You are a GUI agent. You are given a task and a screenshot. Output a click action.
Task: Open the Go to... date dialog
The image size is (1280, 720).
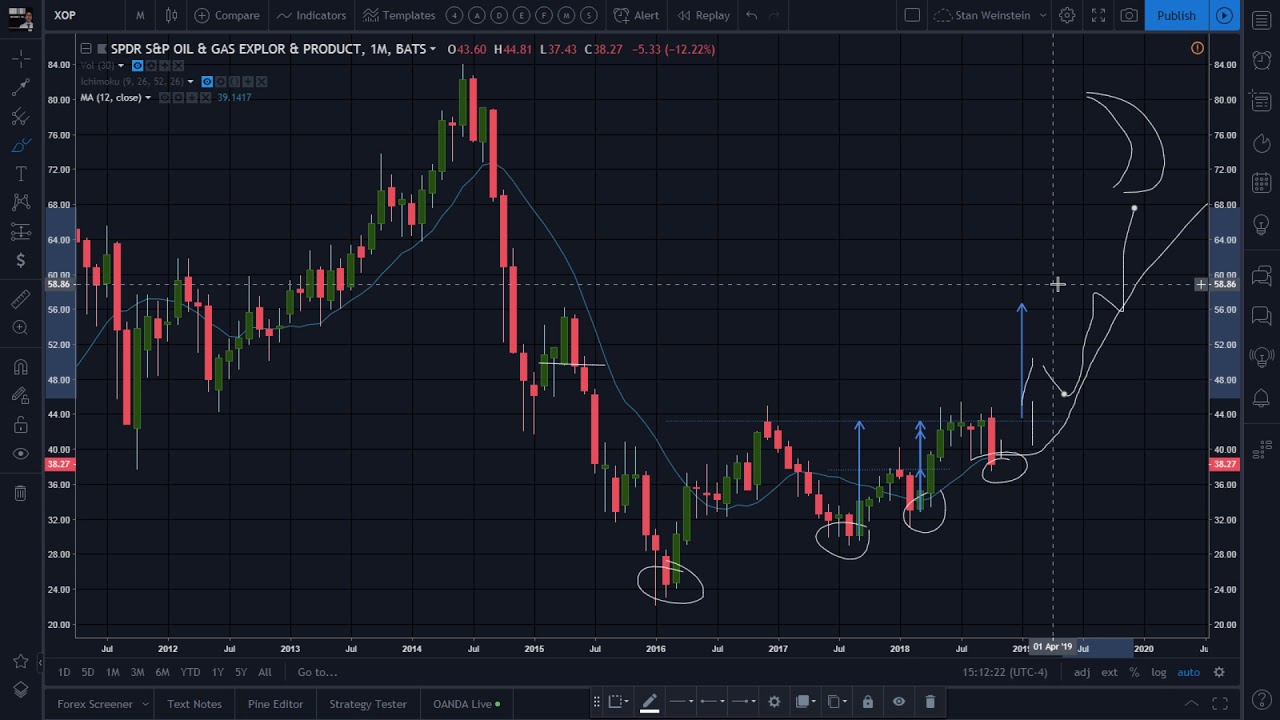317,672
